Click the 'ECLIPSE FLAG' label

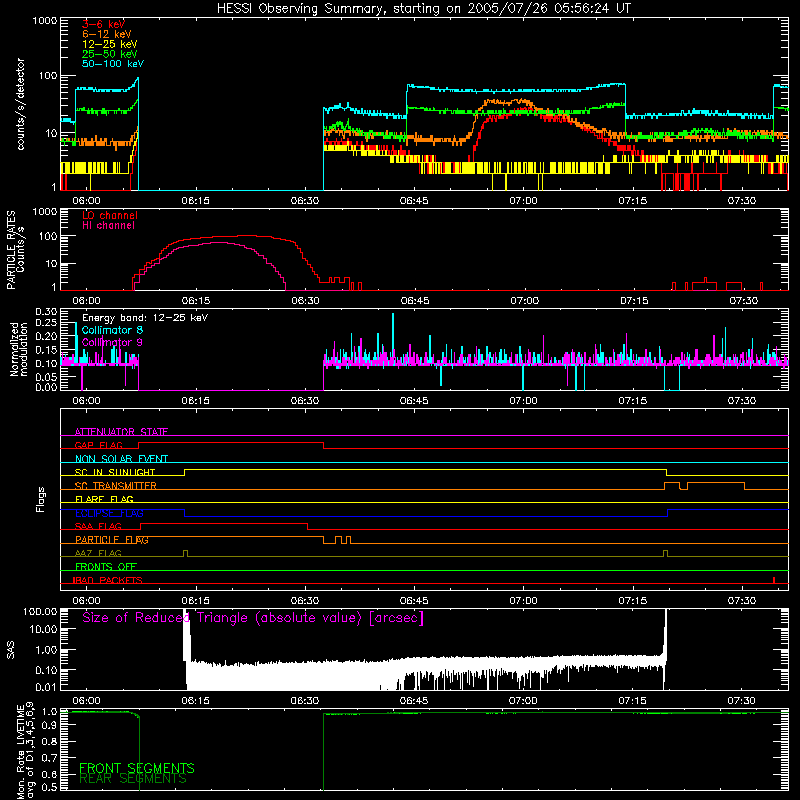pyautogui.click(x=109, y=513)
